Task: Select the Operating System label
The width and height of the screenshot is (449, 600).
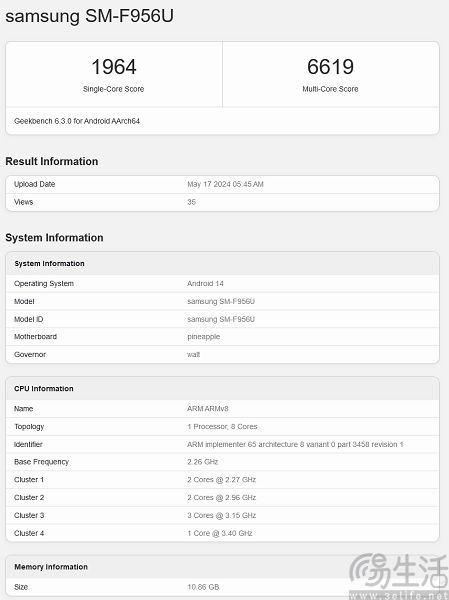Action: point(44,284)
